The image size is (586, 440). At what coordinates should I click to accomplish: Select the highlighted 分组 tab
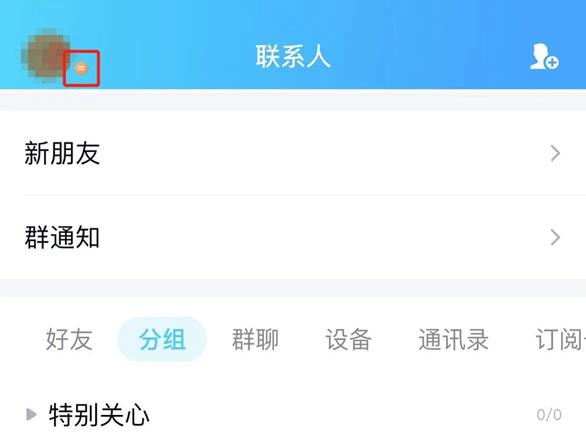[162, 339]
